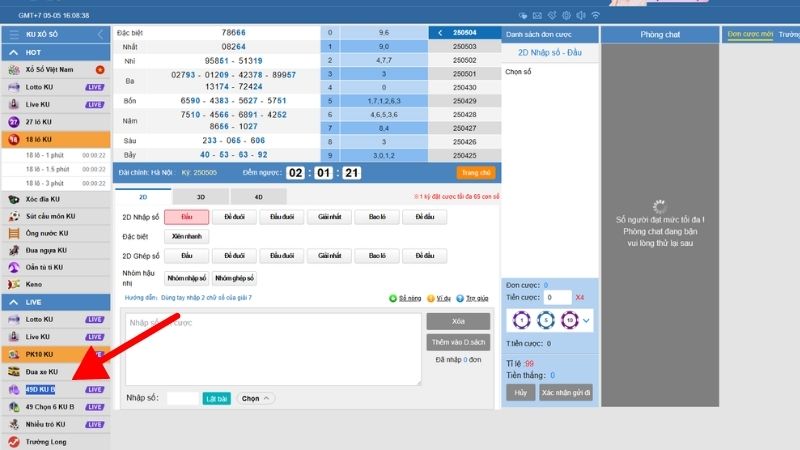The width and height of the screenshot is (800, 450).
Task: Select Đề đuôi in 2D Nhập số row
Action: 234,216
